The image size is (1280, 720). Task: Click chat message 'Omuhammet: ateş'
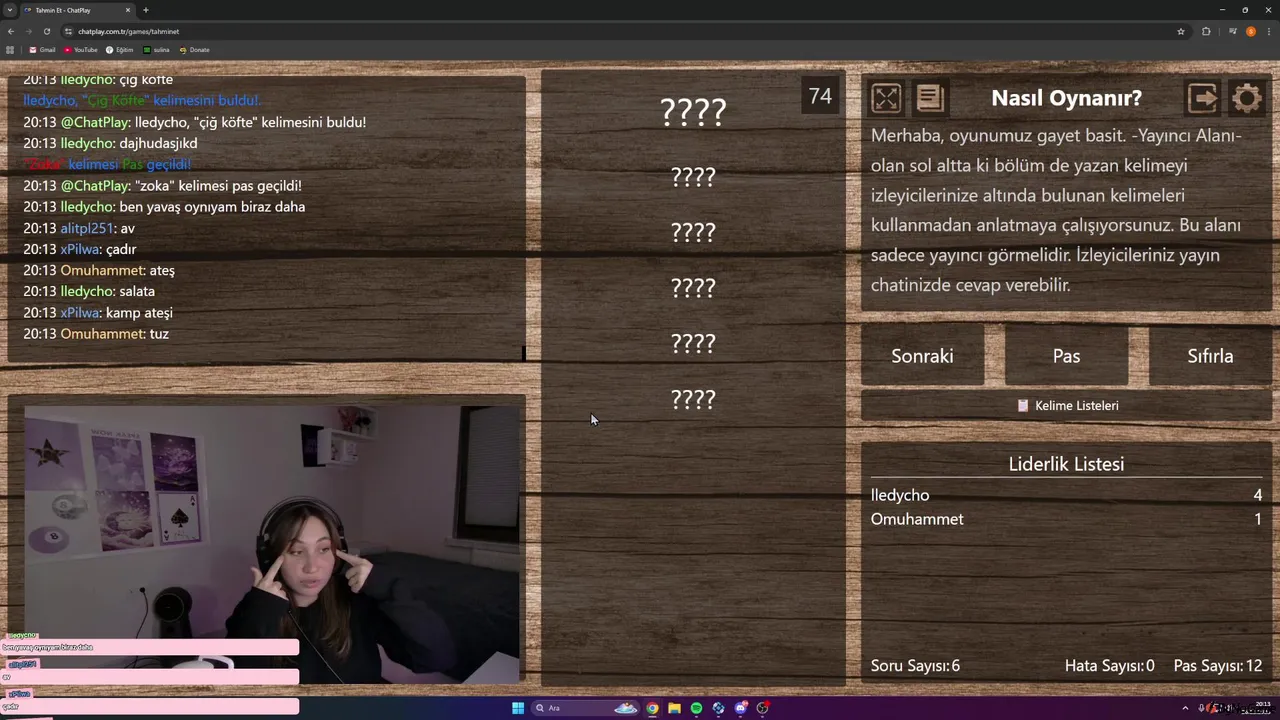[x=99, y=270]
